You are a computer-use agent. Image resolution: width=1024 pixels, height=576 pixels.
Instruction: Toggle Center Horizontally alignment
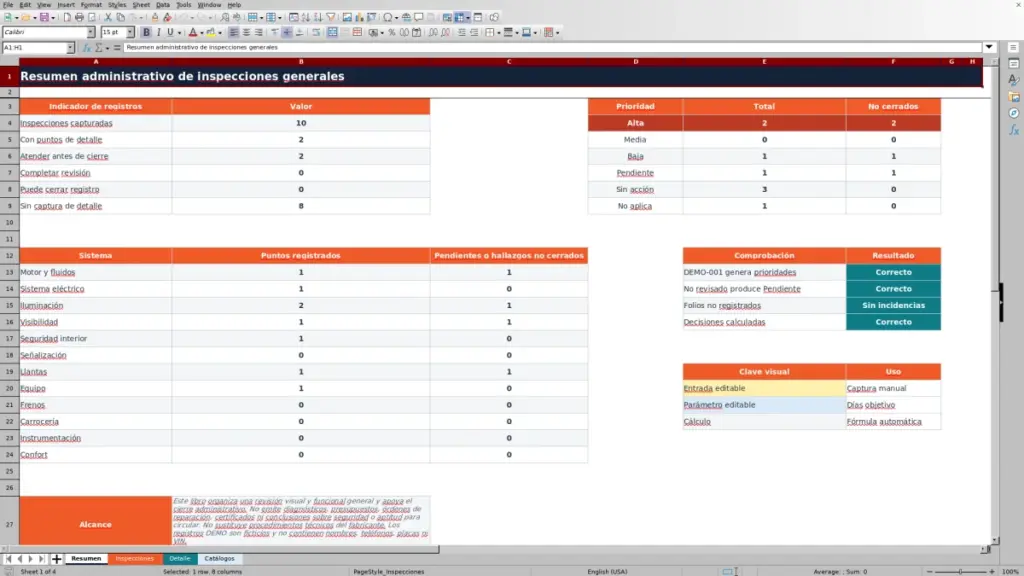246,33
